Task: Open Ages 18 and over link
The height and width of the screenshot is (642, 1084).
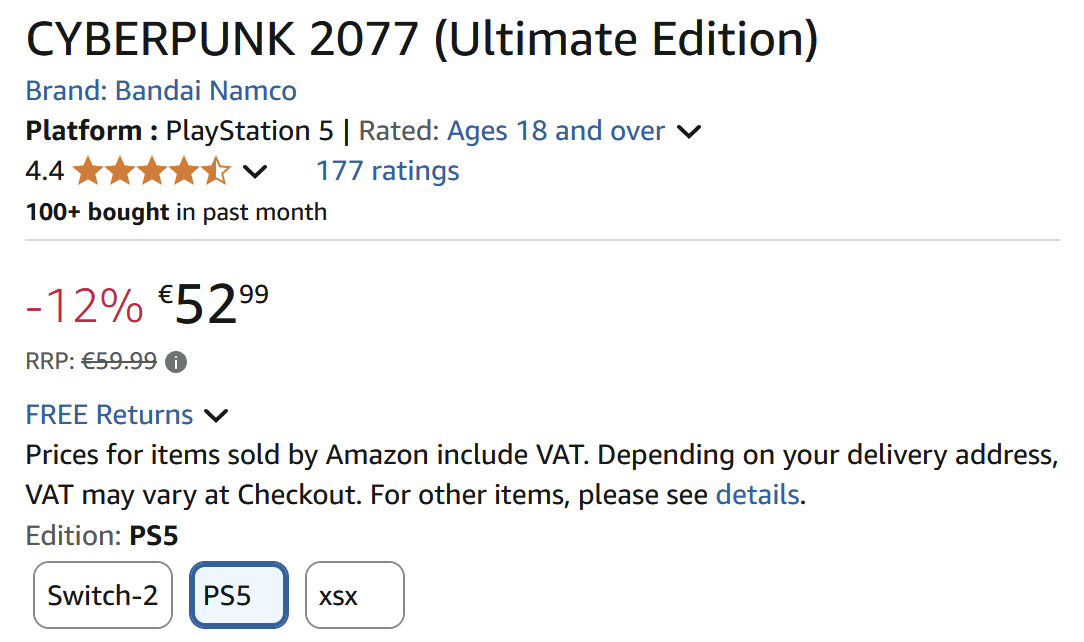Action: tap(556, 131)
